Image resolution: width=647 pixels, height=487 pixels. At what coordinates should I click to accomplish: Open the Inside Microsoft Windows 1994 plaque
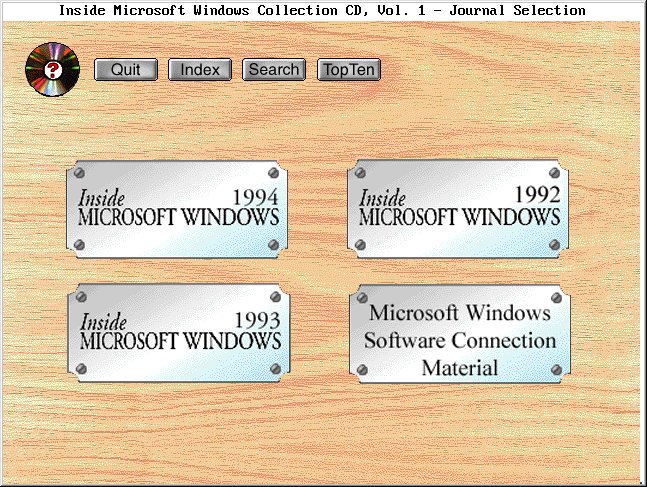coord(177,209)
